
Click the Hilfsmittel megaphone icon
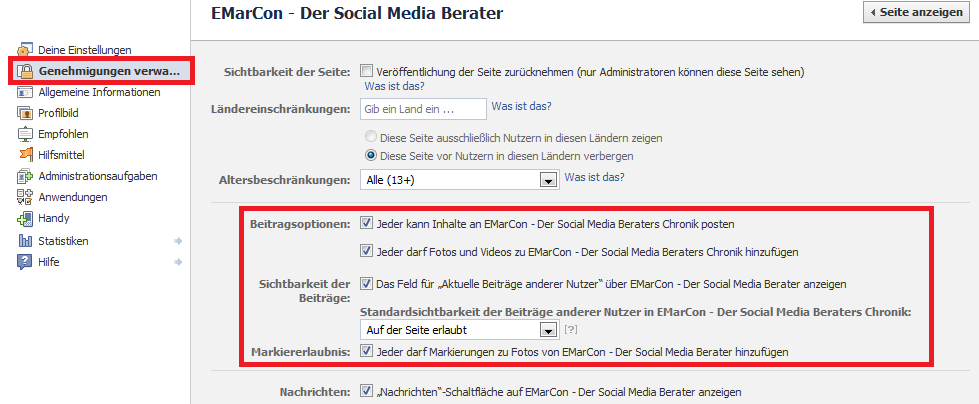click(24, 155)
